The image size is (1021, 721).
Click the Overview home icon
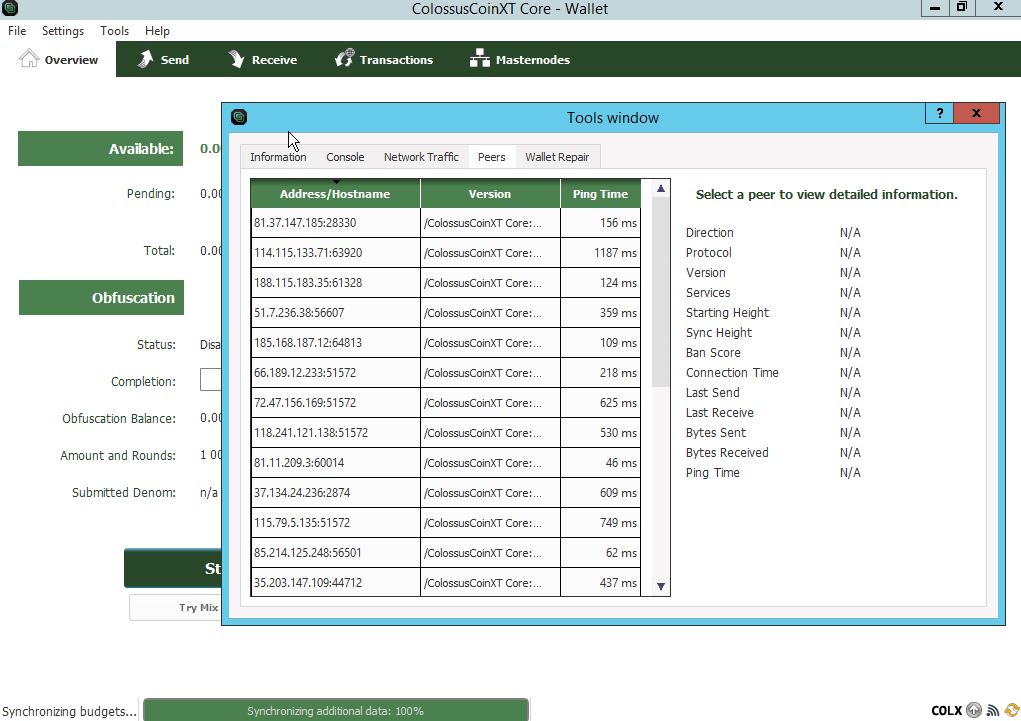coord(29,59)
